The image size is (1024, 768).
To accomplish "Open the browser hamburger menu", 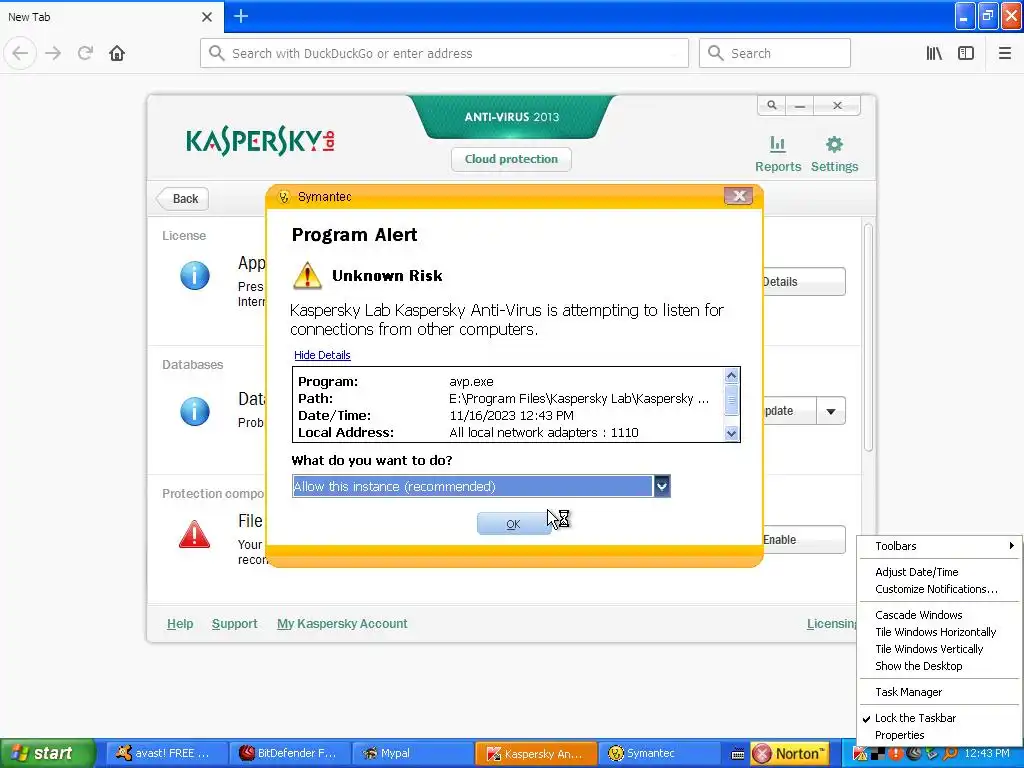I will tap(1005, 54).
